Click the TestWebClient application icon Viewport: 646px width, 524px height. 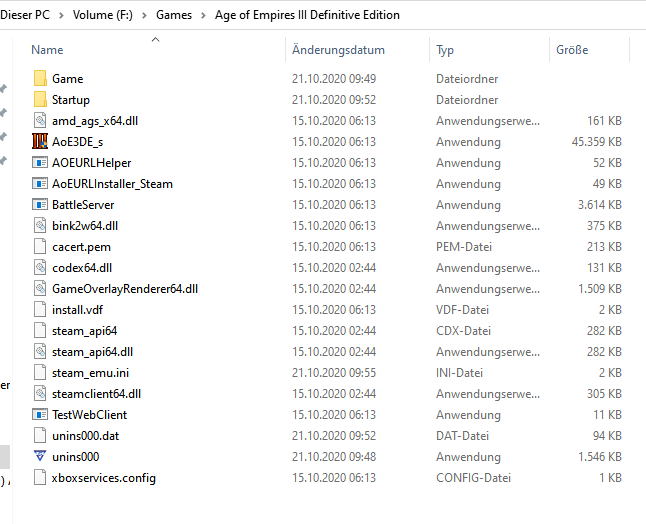(40, 414)
